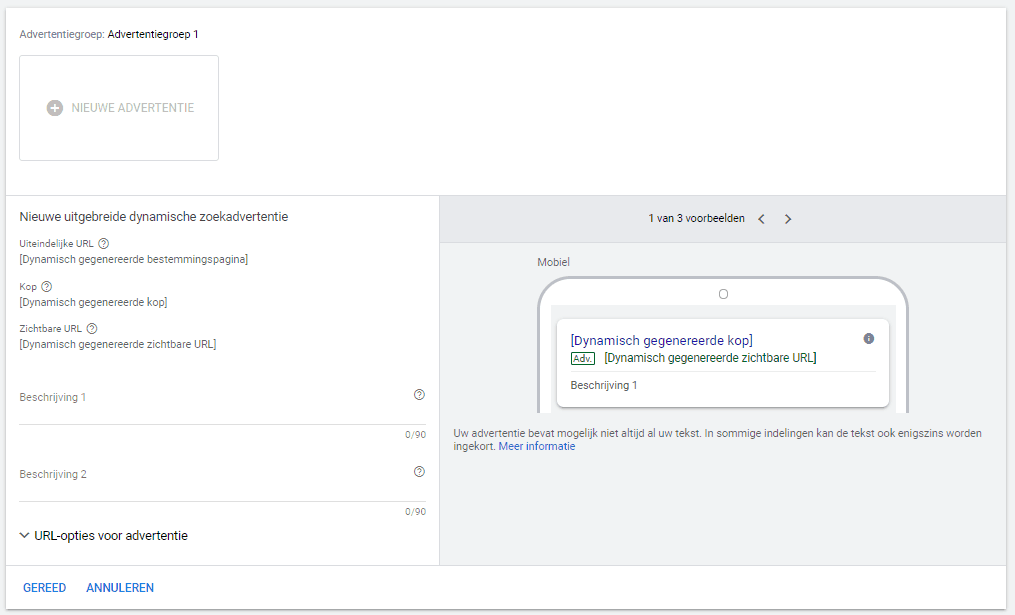Image resolution: width=1015 pixels, height=615 pixels.
Task: Click help icon beside Zichtbare URL
Action: click(x=92, y=328)
